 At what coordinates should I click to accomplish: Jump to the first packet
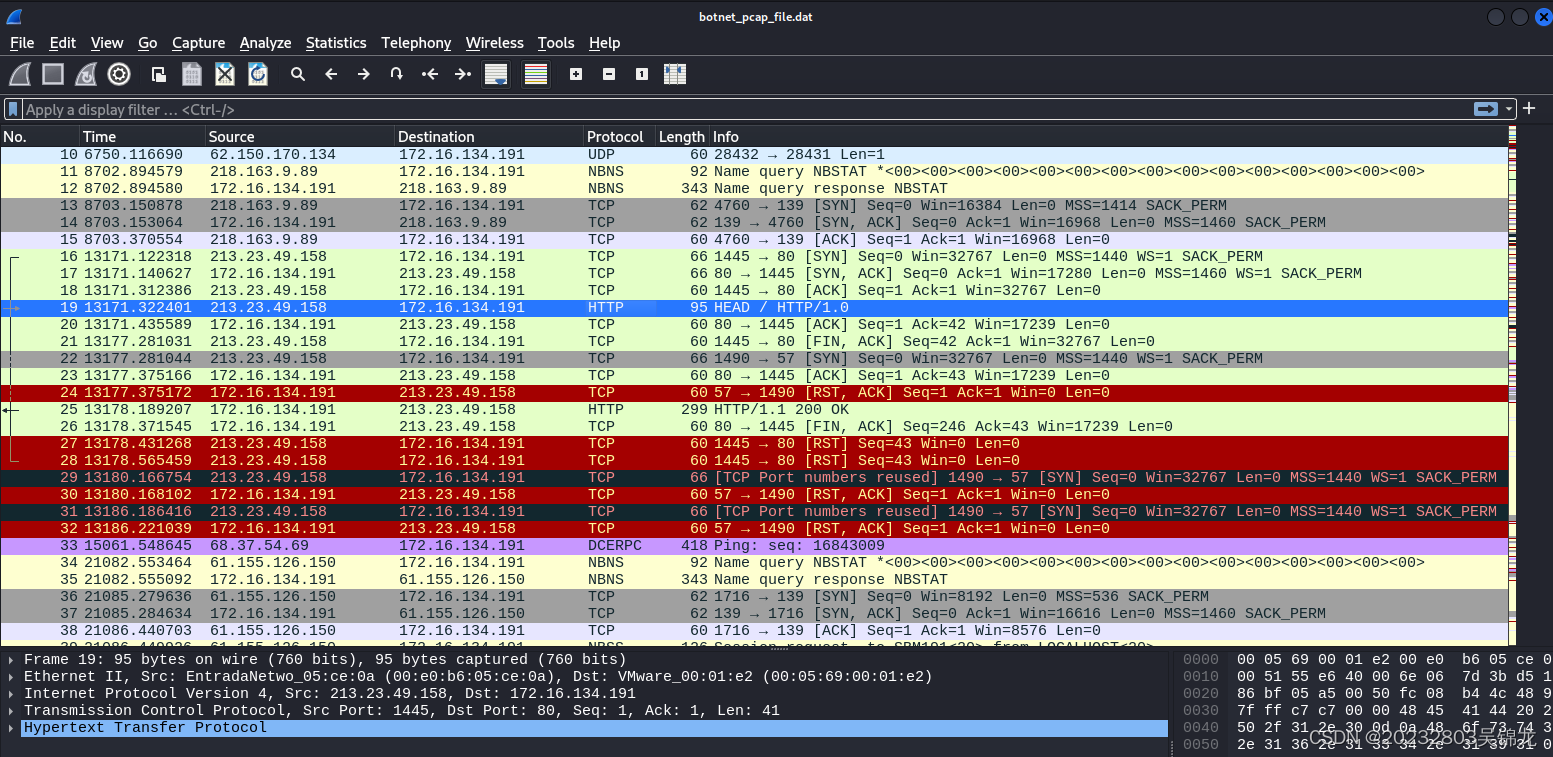coord(430,74)
